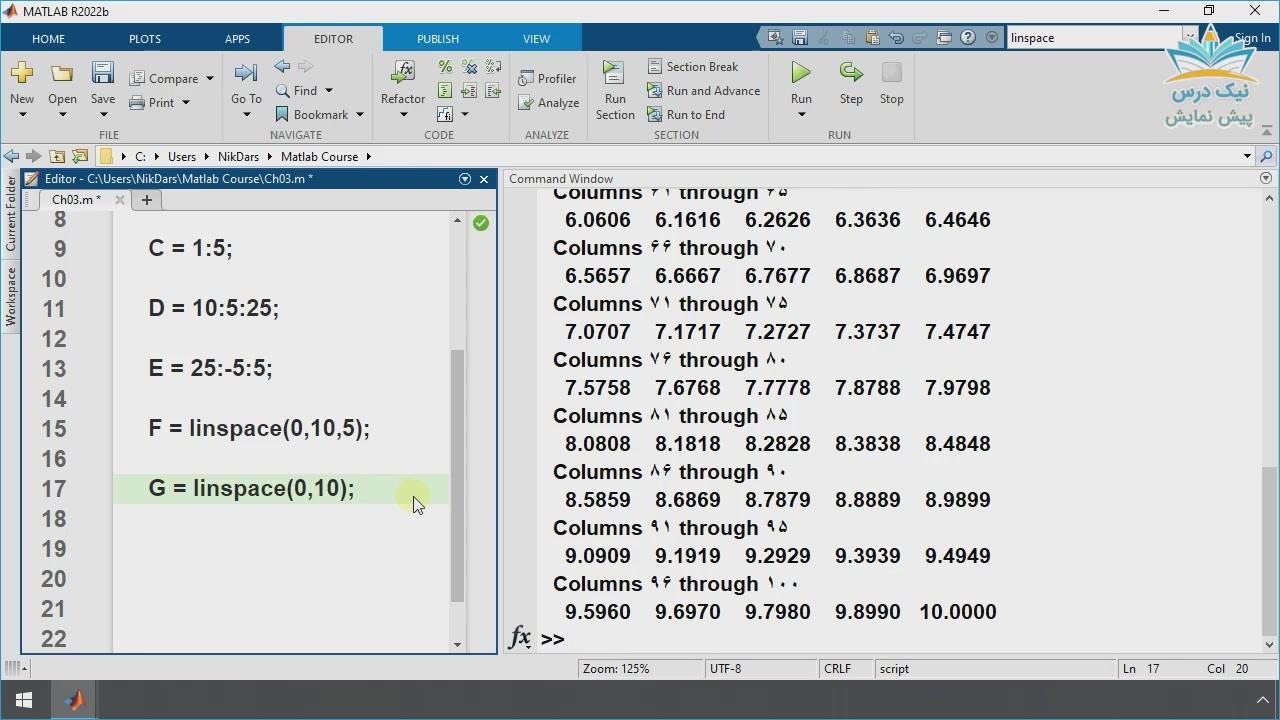Click the Save icon
The image size is (1280, 720).
point(103,74)
